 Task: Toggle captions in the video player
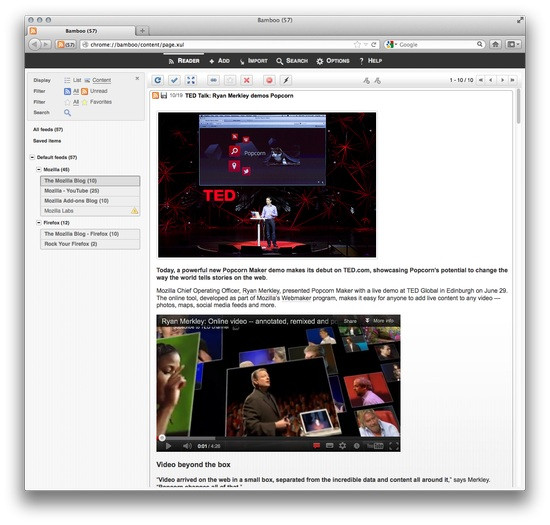click(329, 446)
